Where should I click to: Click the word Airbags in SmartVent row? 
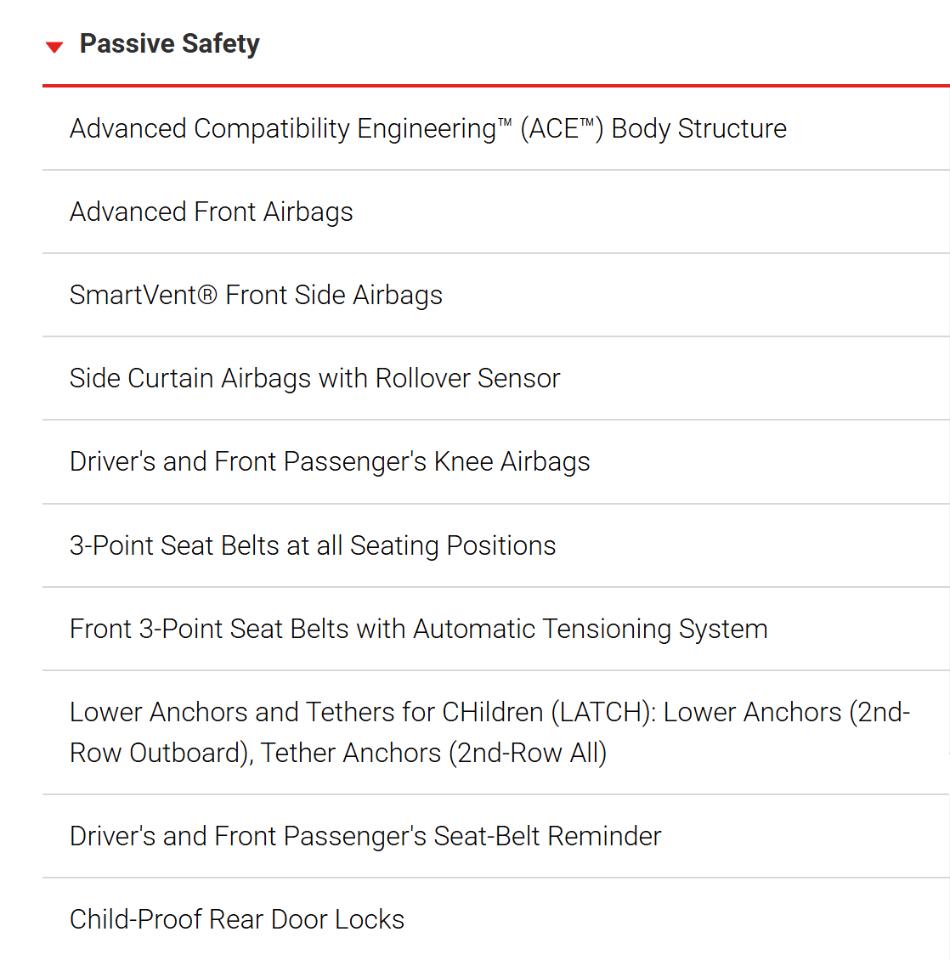[398, 296]
